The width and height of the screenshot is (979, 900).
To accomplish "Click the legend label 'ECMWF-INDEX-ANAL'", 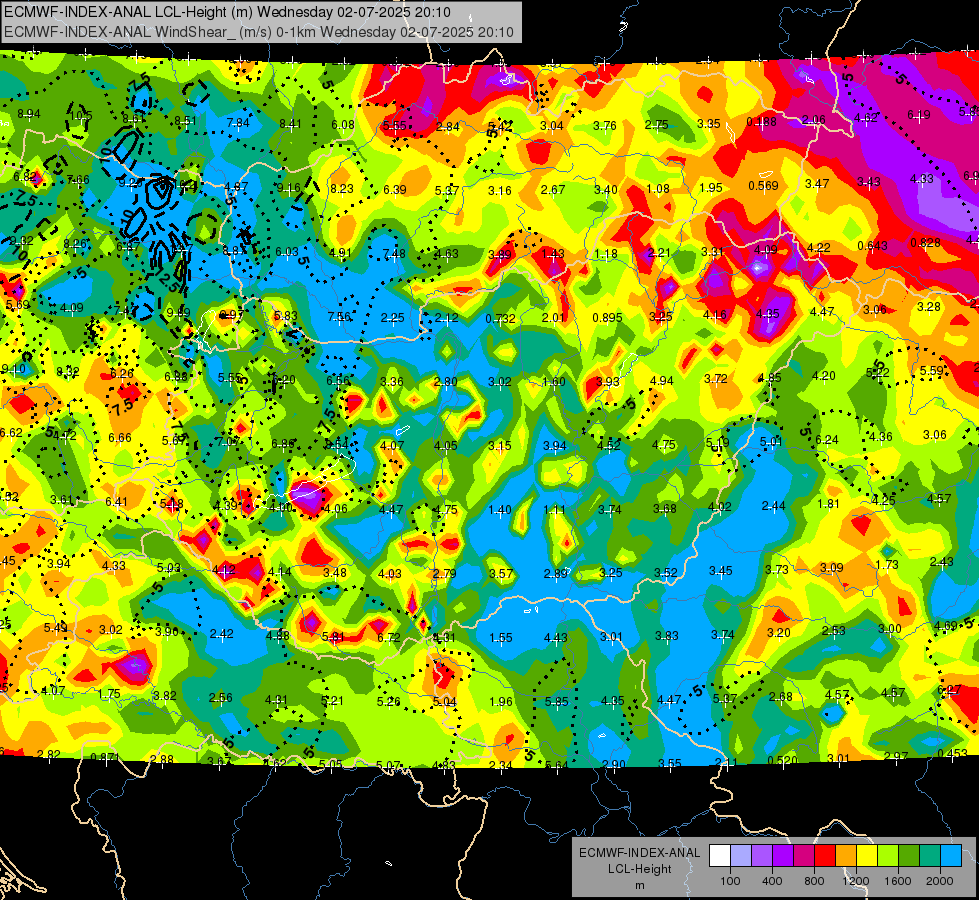I will pos(639,853).
